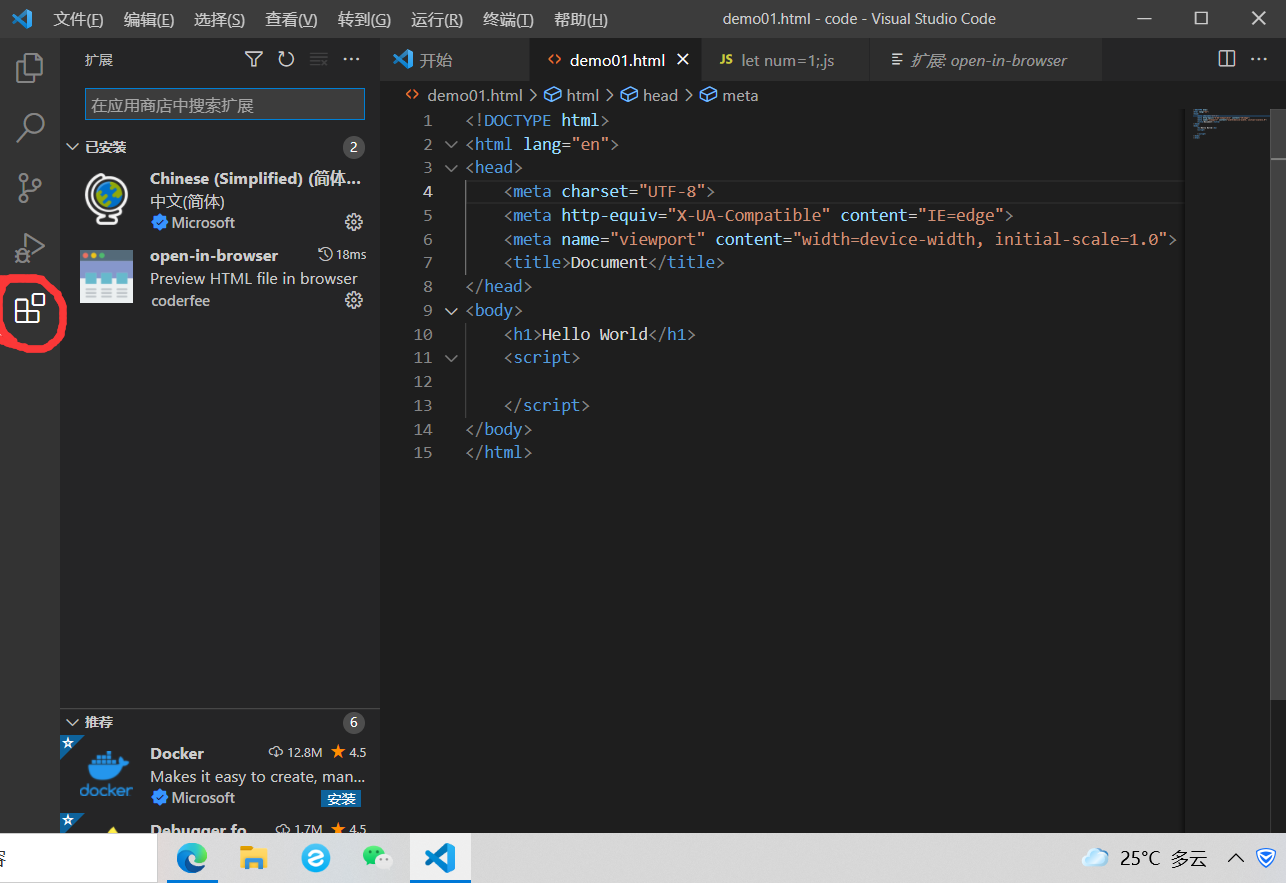Image resolution: width=1286 pixels, height=883 pixels.
Task: Open the Explorer view in the activity bar
Action: (29, 67)
